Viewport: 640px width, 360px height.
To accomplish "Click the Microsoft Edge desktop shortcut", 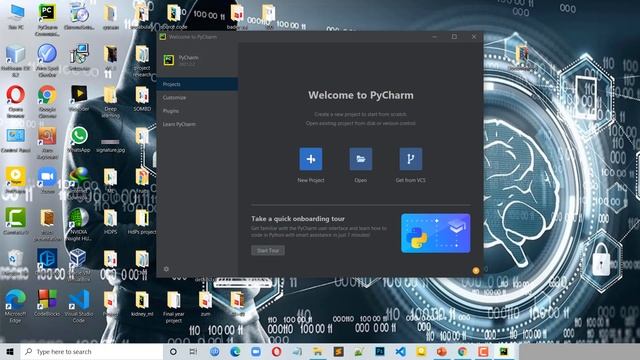I will pyautogui.click(x=16, y=306).
